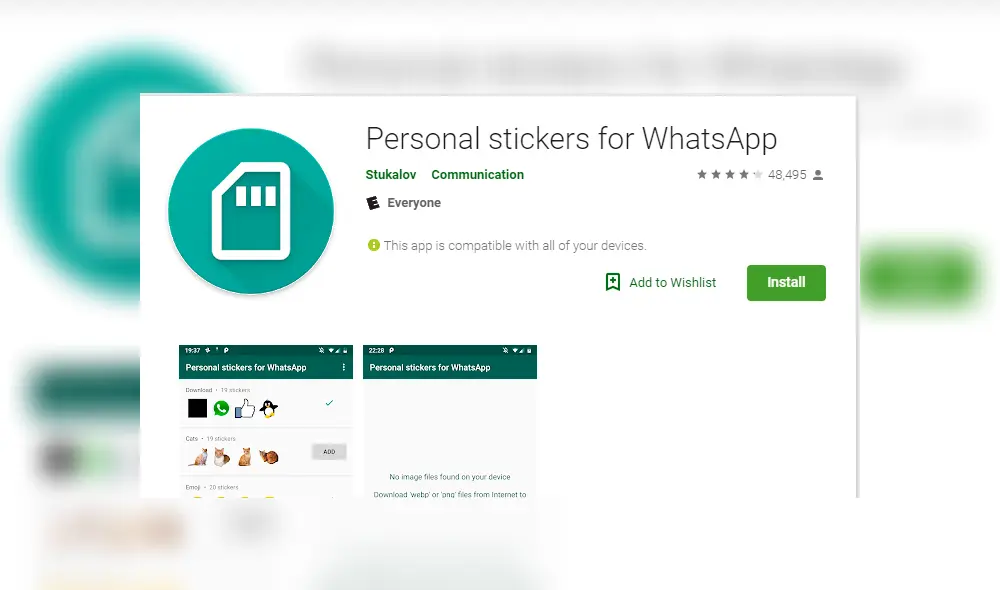Click the Add to Wishlist bookmark icon
The height and width of the screenshot is (590, 1000).
click(x=613, y=282)
